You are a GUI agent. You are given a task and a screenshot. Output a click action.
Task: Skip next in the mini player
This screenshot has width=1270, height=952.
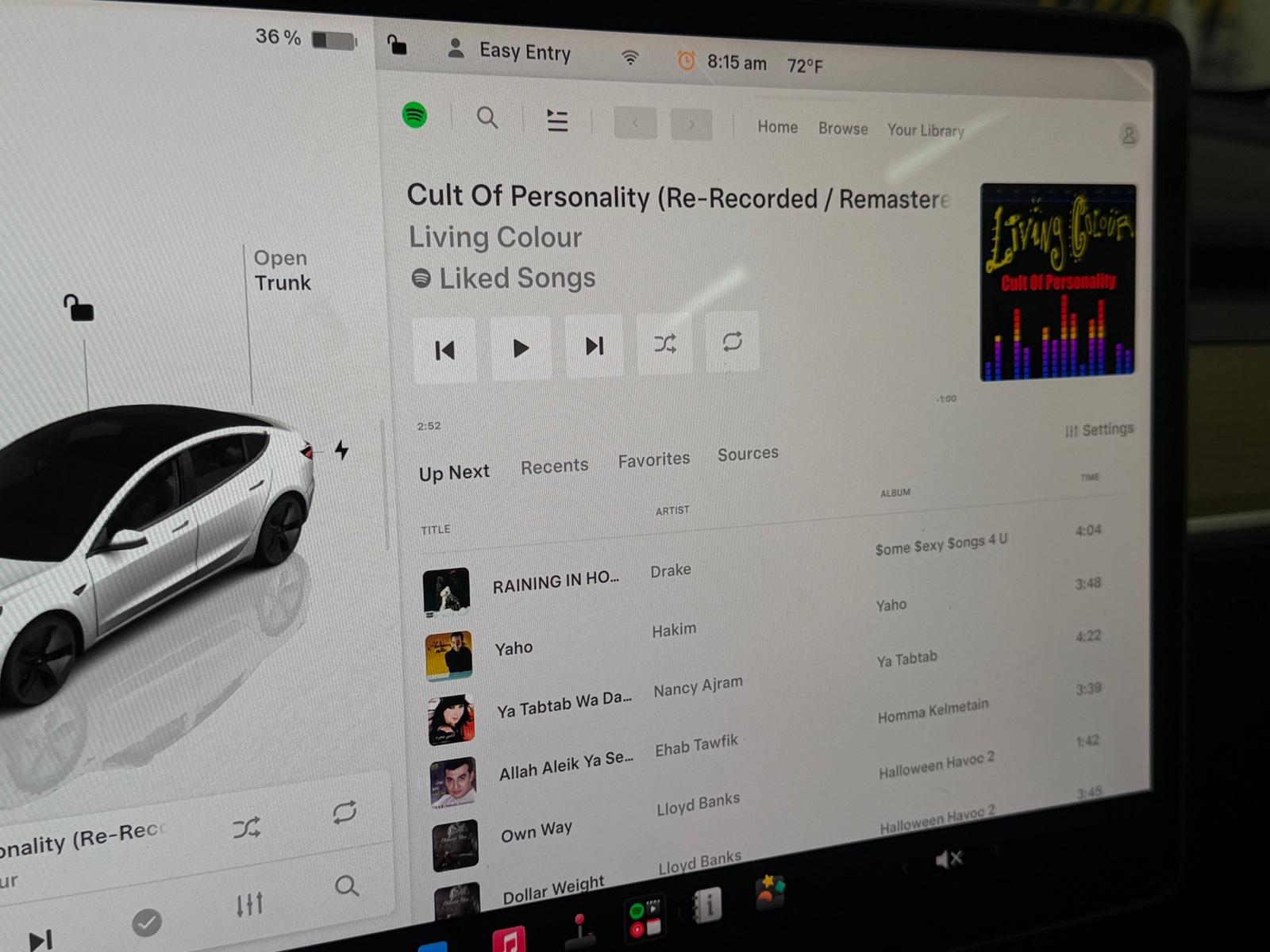(x=40, y=940)
